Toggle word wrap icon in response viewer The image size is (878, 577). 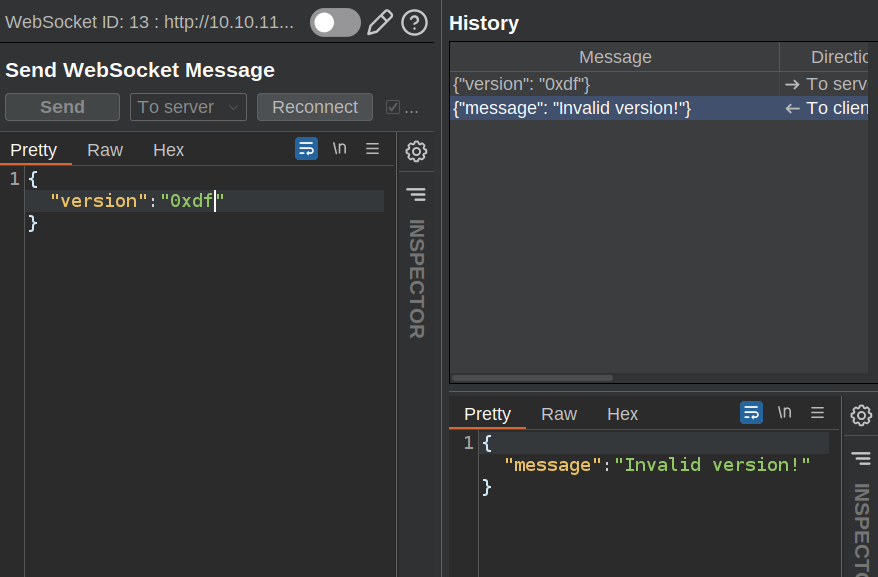click(x=751, y=412)
